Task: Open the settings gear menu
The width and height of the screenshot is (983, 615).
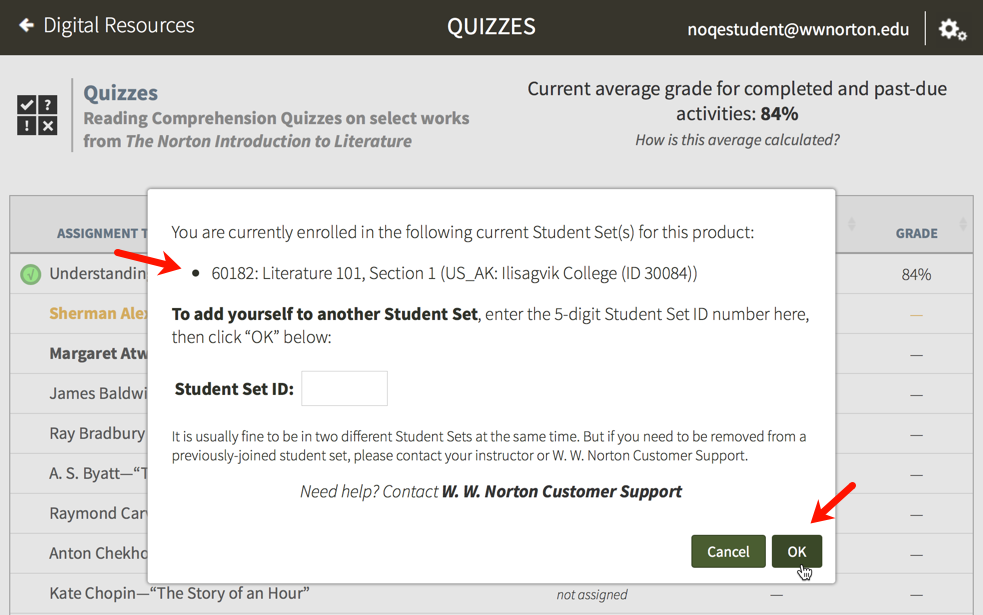Action: pyautogui.click(x=952, y=29)
